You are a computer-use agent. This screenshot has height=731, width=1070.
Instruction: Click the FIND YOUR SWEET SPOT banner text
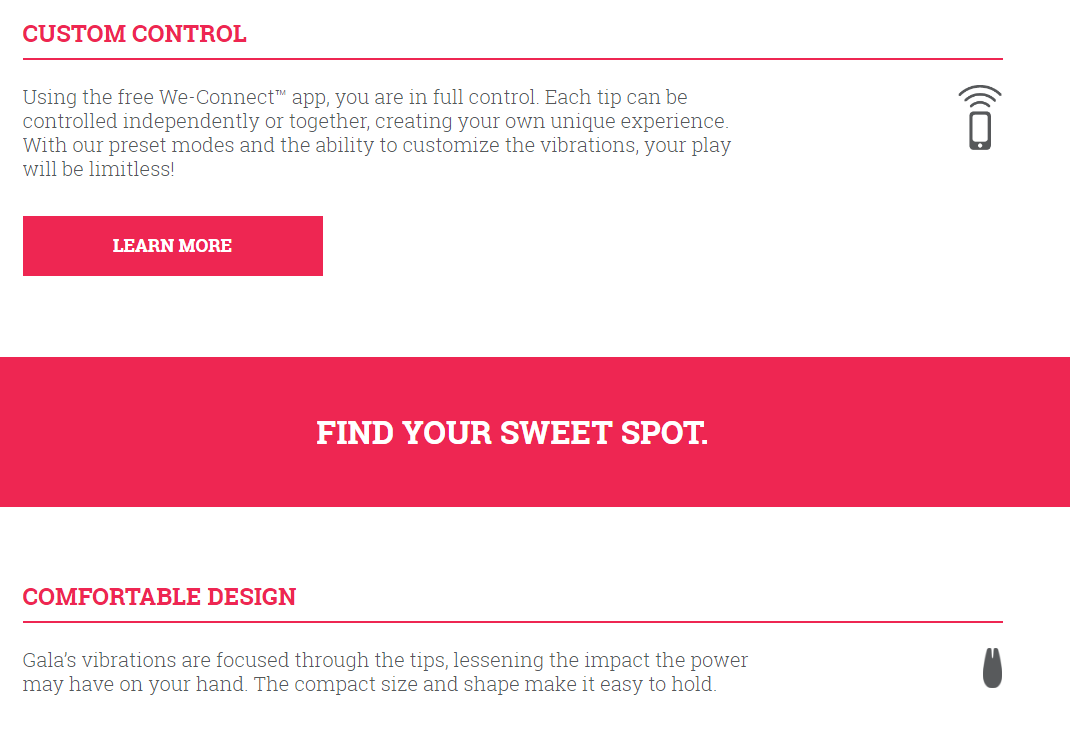(512, 433)
